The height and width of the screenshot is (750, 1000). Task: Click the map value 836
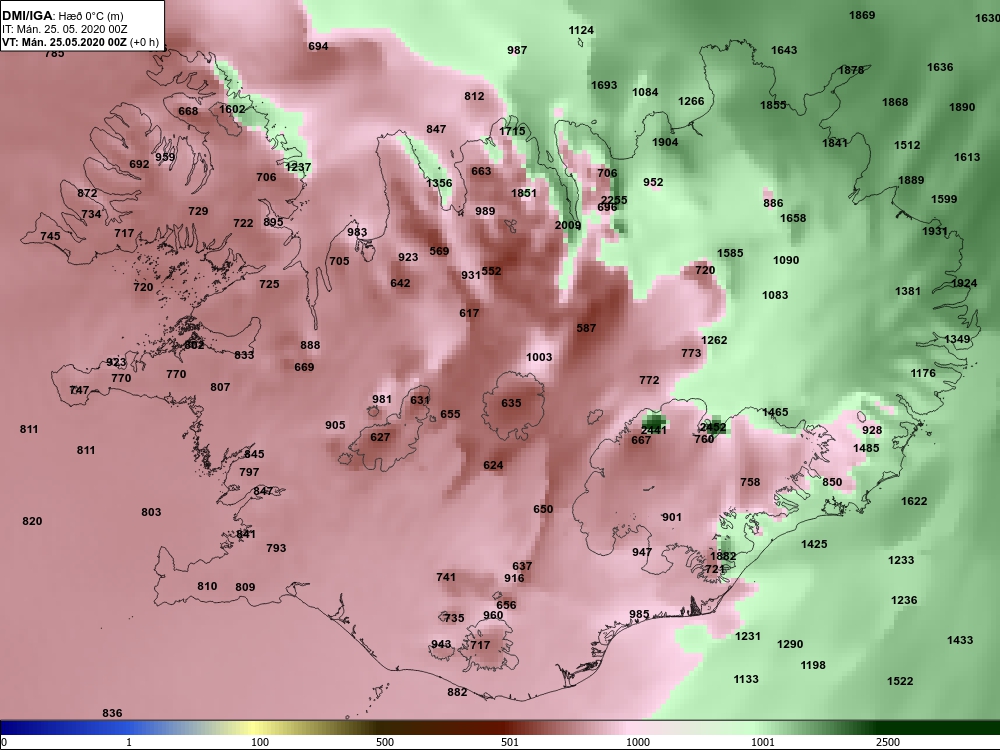point(112,713)
